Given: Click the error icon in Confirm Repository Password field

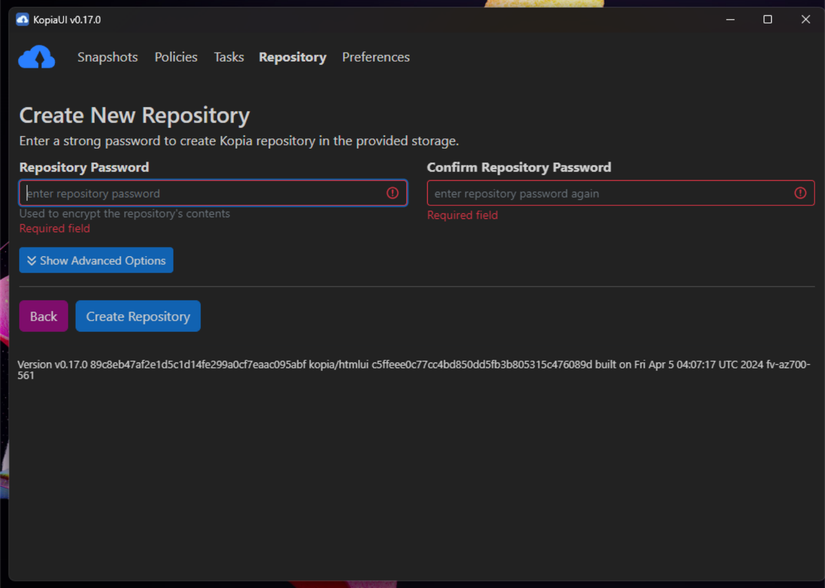Looking at the screenshot, I should 800,193.
